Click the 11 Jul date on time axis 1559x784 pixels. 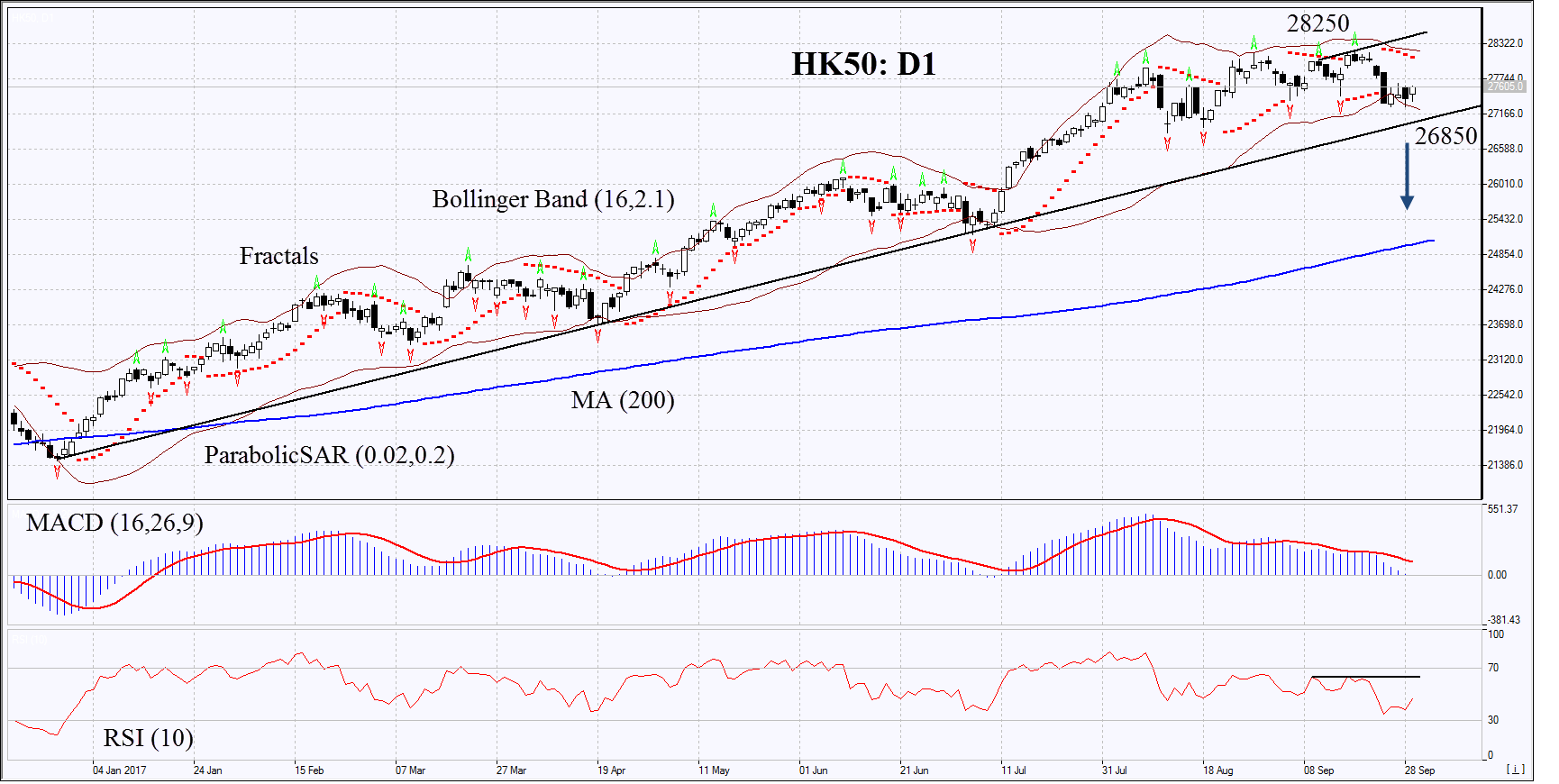1013,770
